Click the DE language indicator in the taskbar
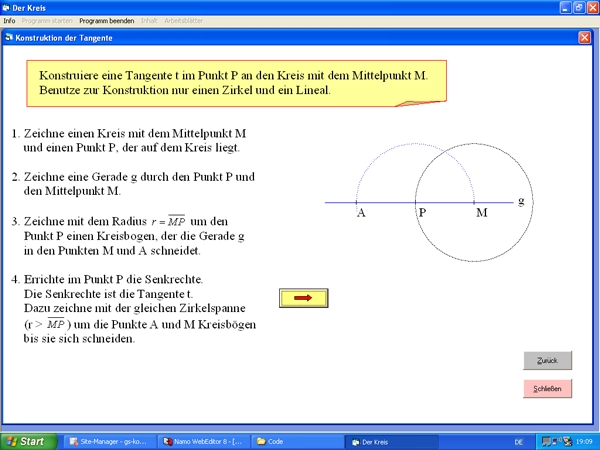 pyautogui.click(x=518, y=441)
